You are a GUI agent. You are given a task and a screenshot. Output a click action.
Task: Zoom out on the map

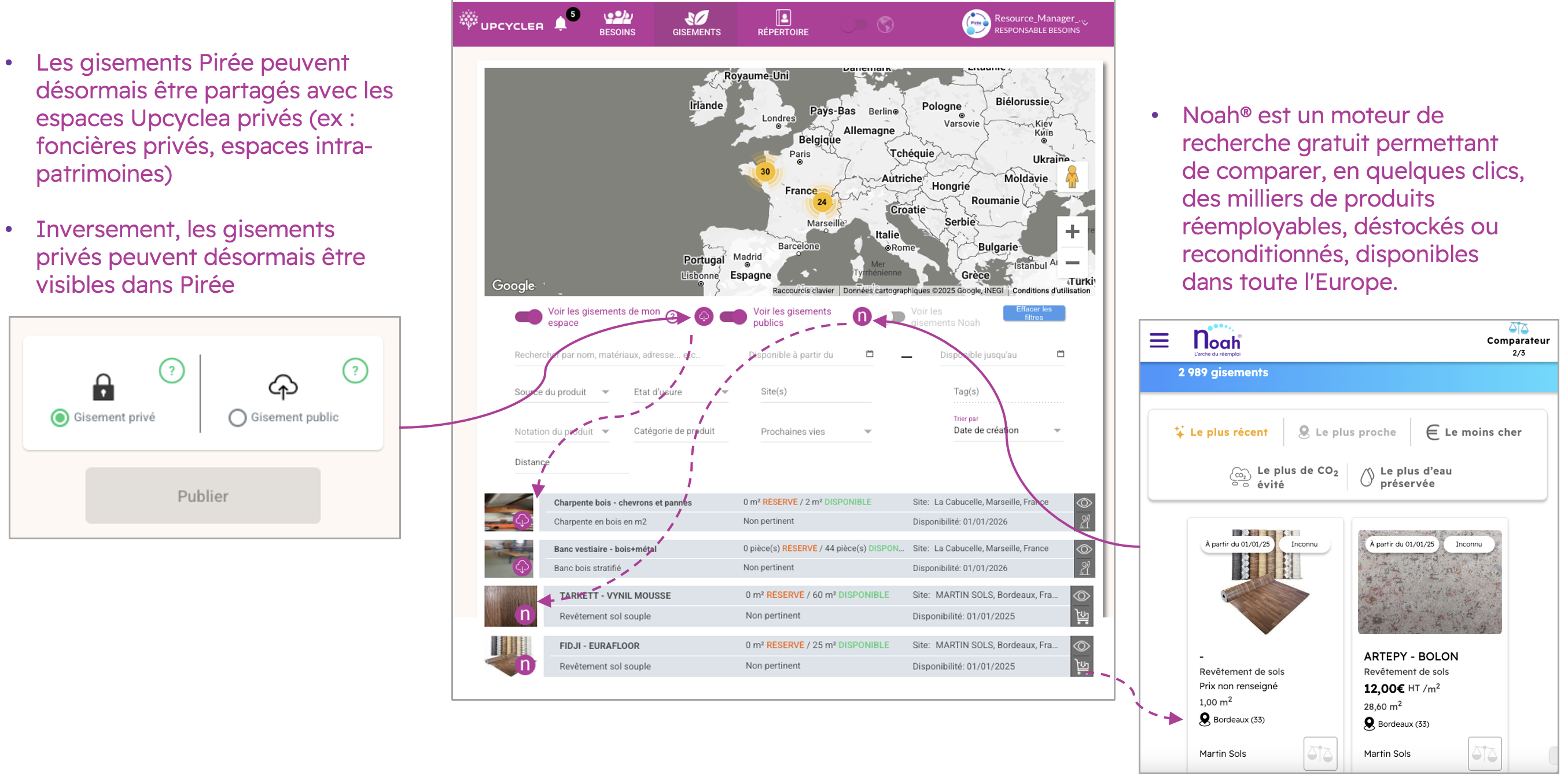point(1072,263)
